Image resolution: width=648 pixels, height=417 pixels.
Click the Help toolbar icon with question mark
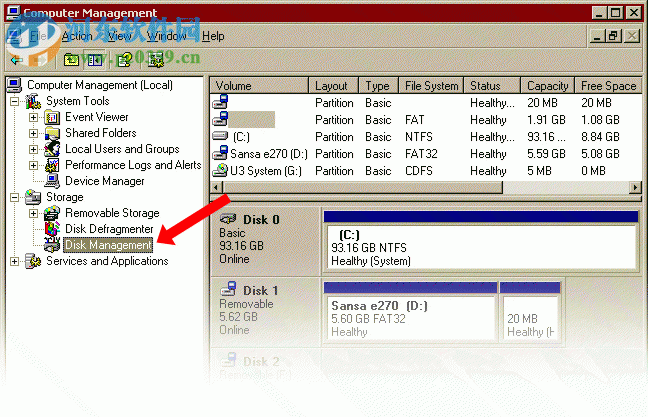(x=124, y=60)
